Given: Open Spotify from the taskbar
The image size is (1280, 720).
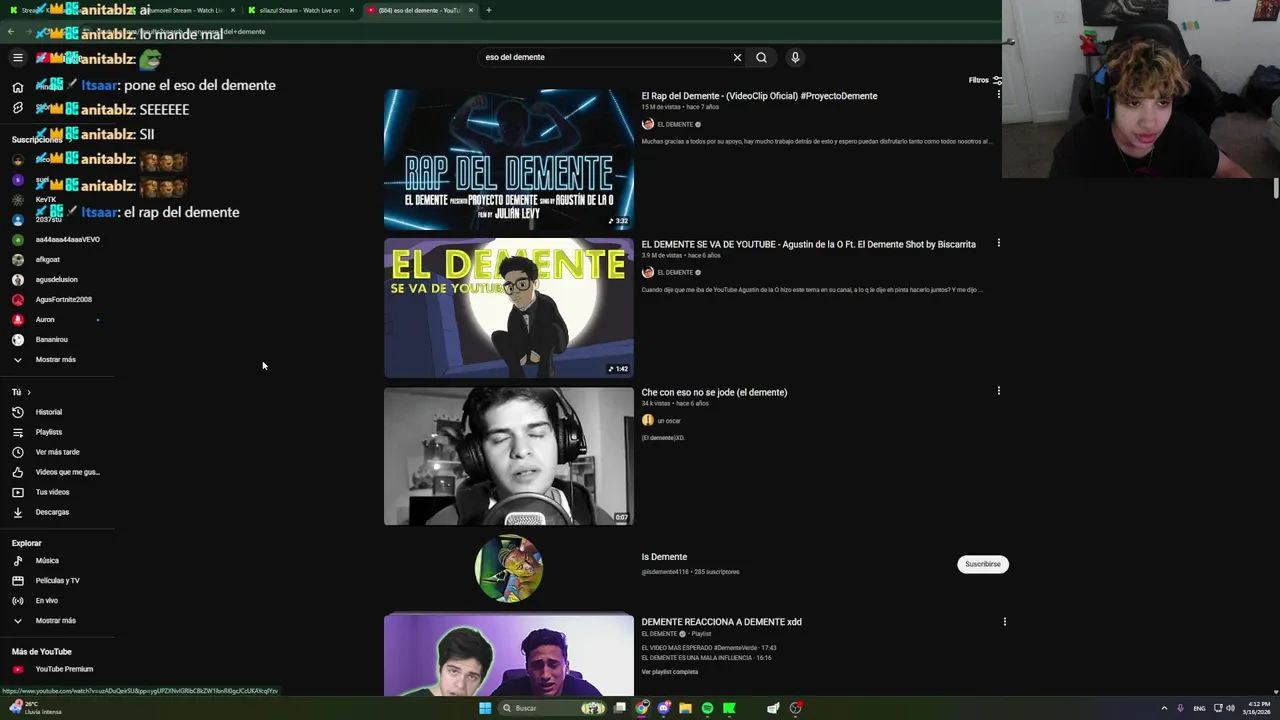Looking at the screenshot, I should pos(707,708).
